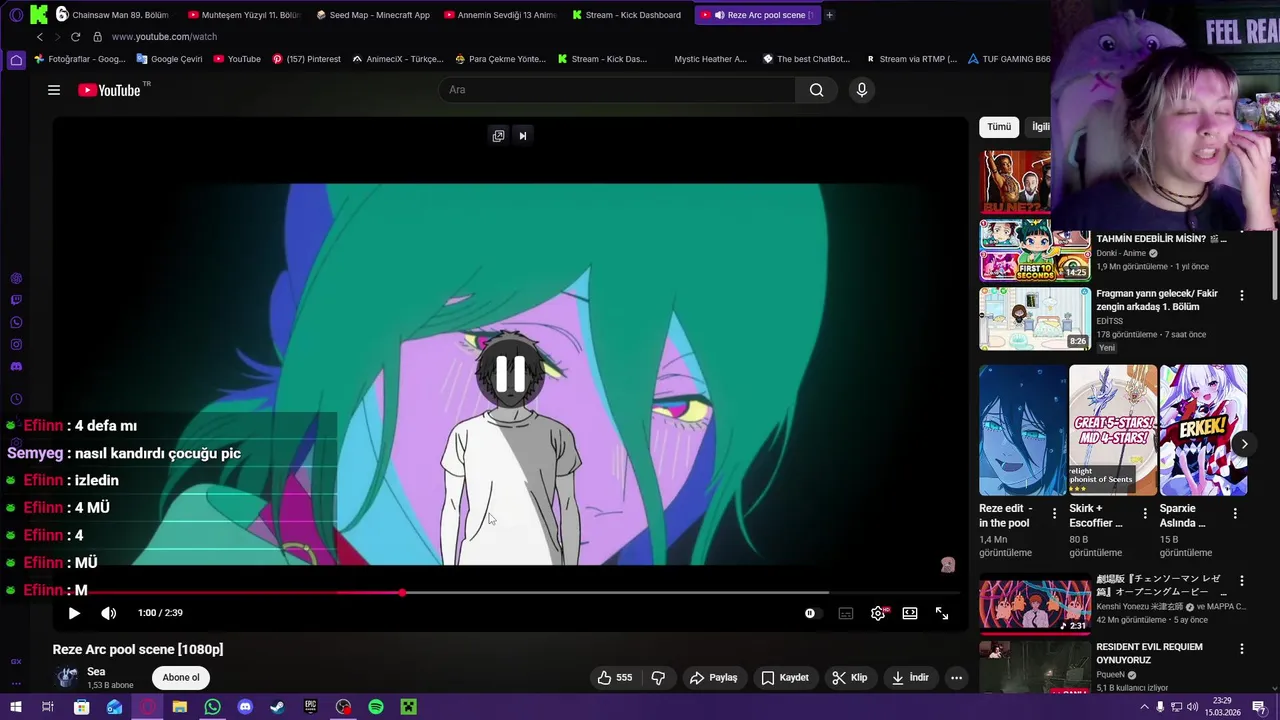Click the YouTube search input field
The width and height of the screenshot is (1280, 720).
point(617,90)
